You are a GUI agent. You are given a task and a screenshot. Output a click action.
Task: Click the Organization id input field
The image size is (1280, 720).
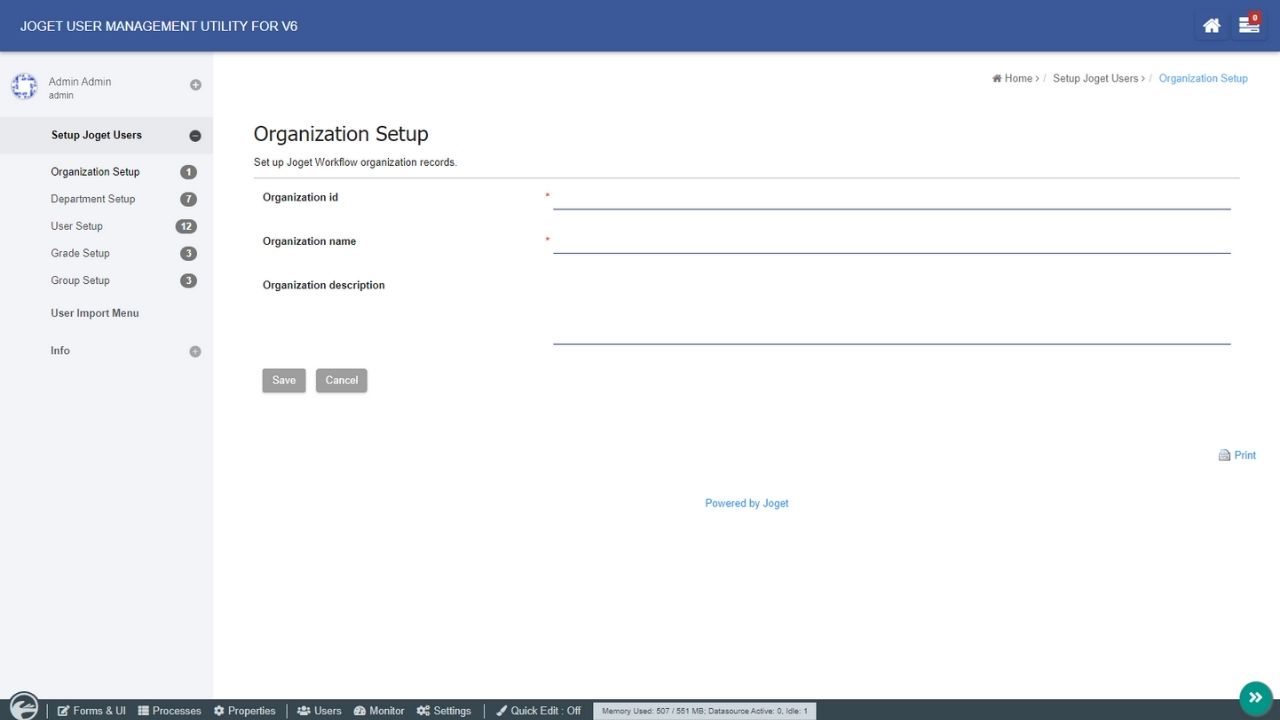[891, 198]
